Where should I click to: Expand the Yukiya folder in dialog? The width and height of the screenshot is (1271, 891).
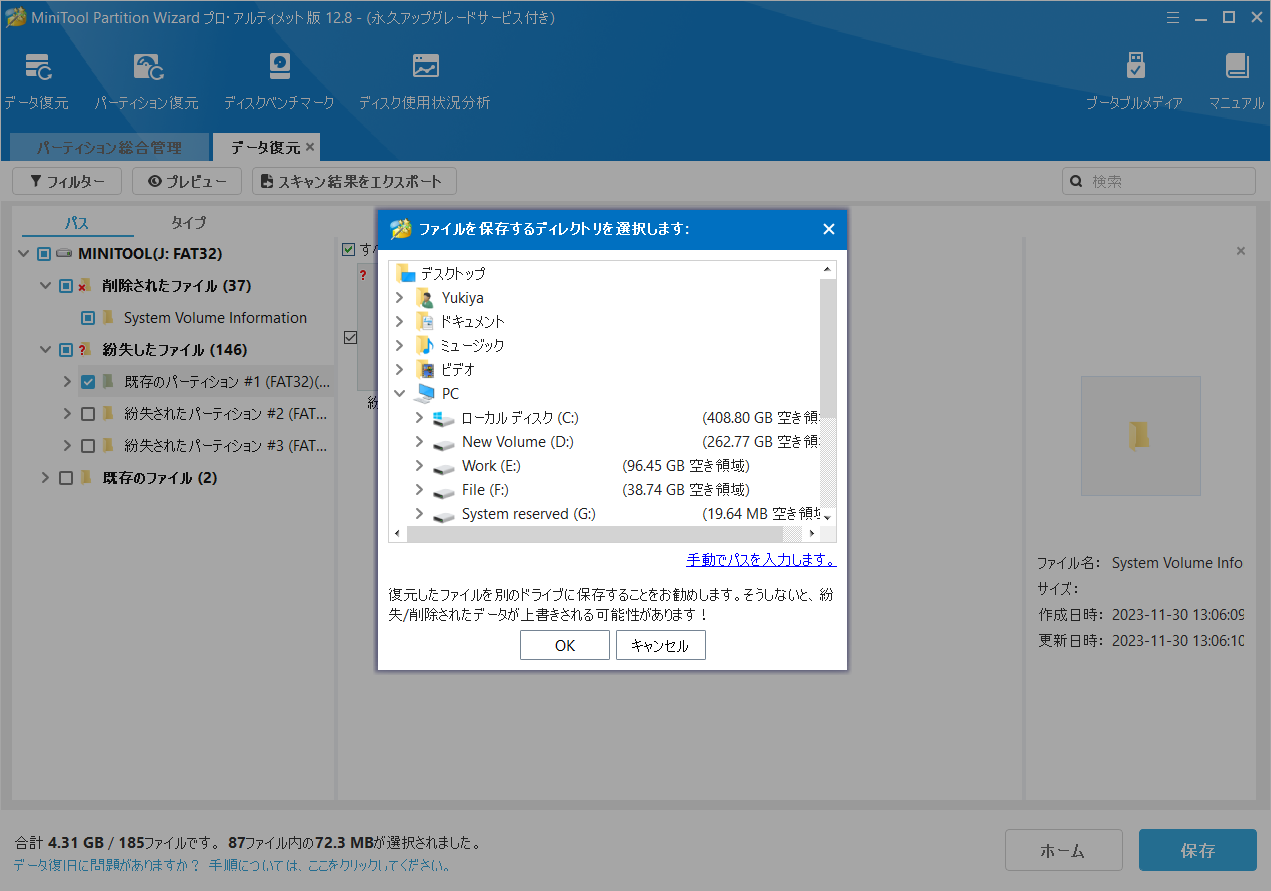tap(400, 298)
